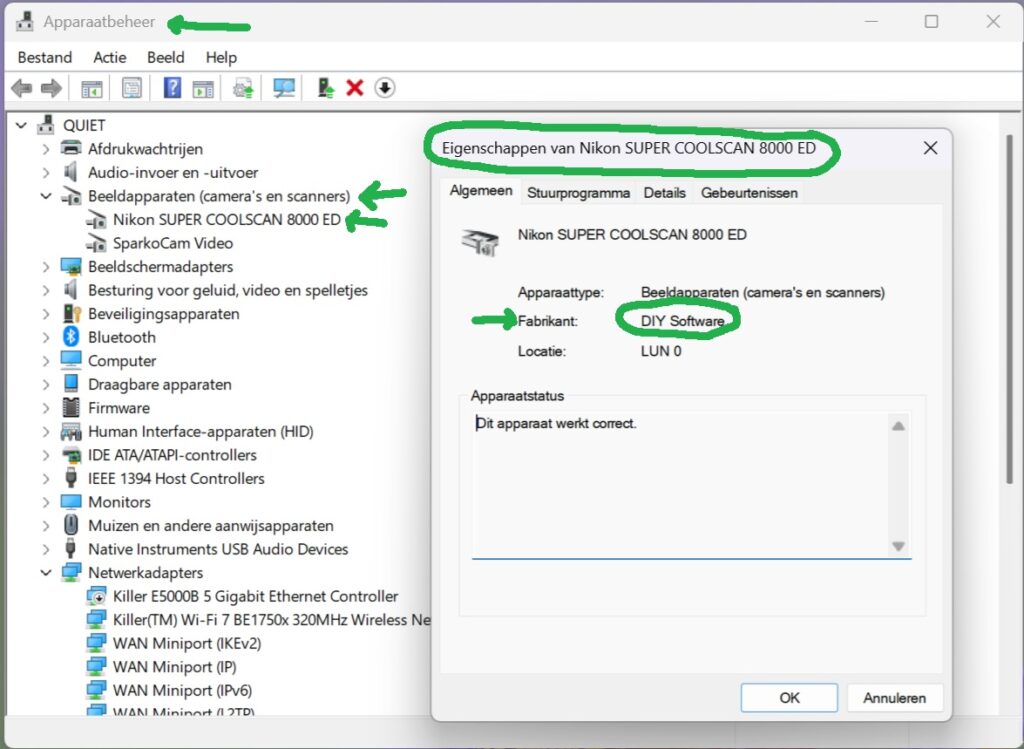Click the Annuleren button

894,697
